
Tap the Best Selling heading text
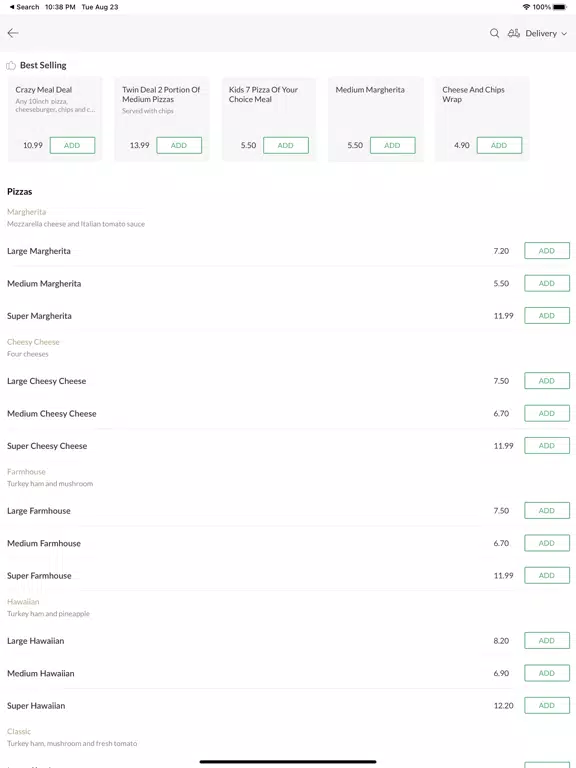(x=43, y=65)
